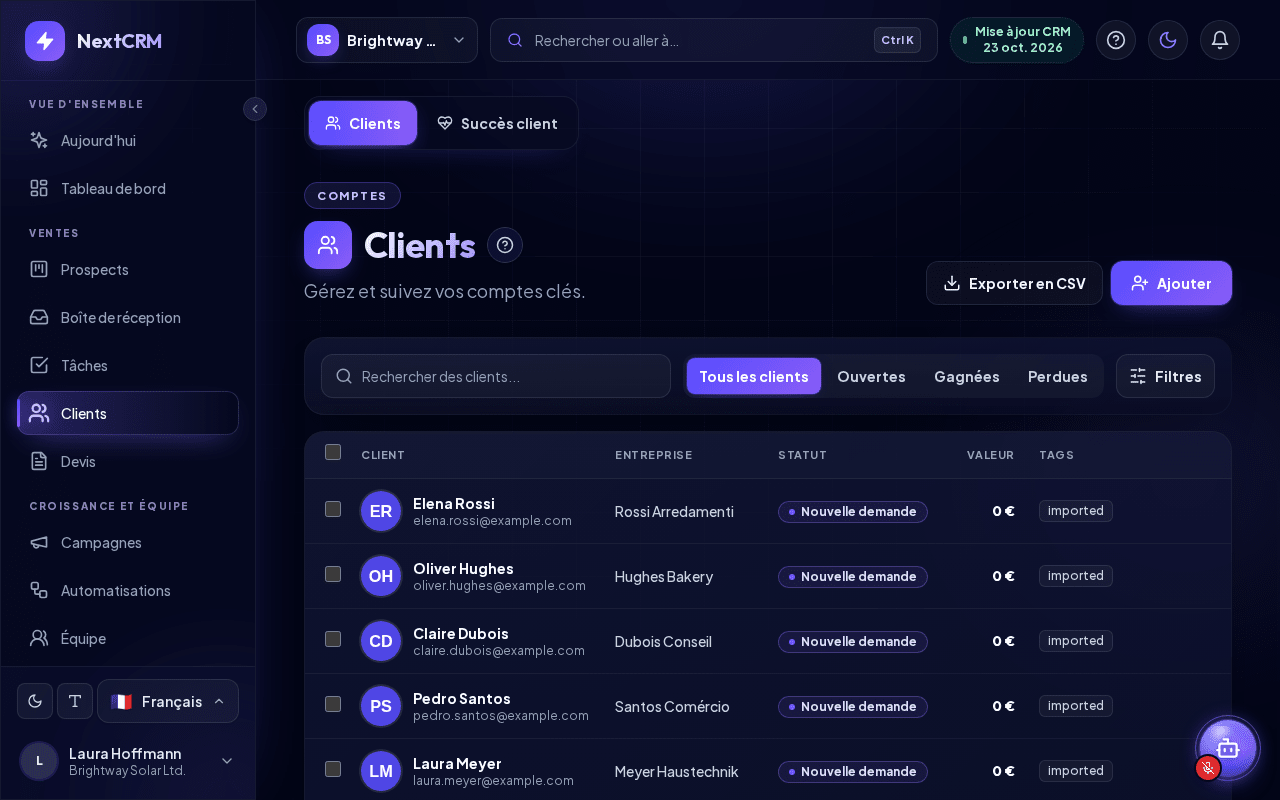Open Automatisations in sidebar

[128, 590]
